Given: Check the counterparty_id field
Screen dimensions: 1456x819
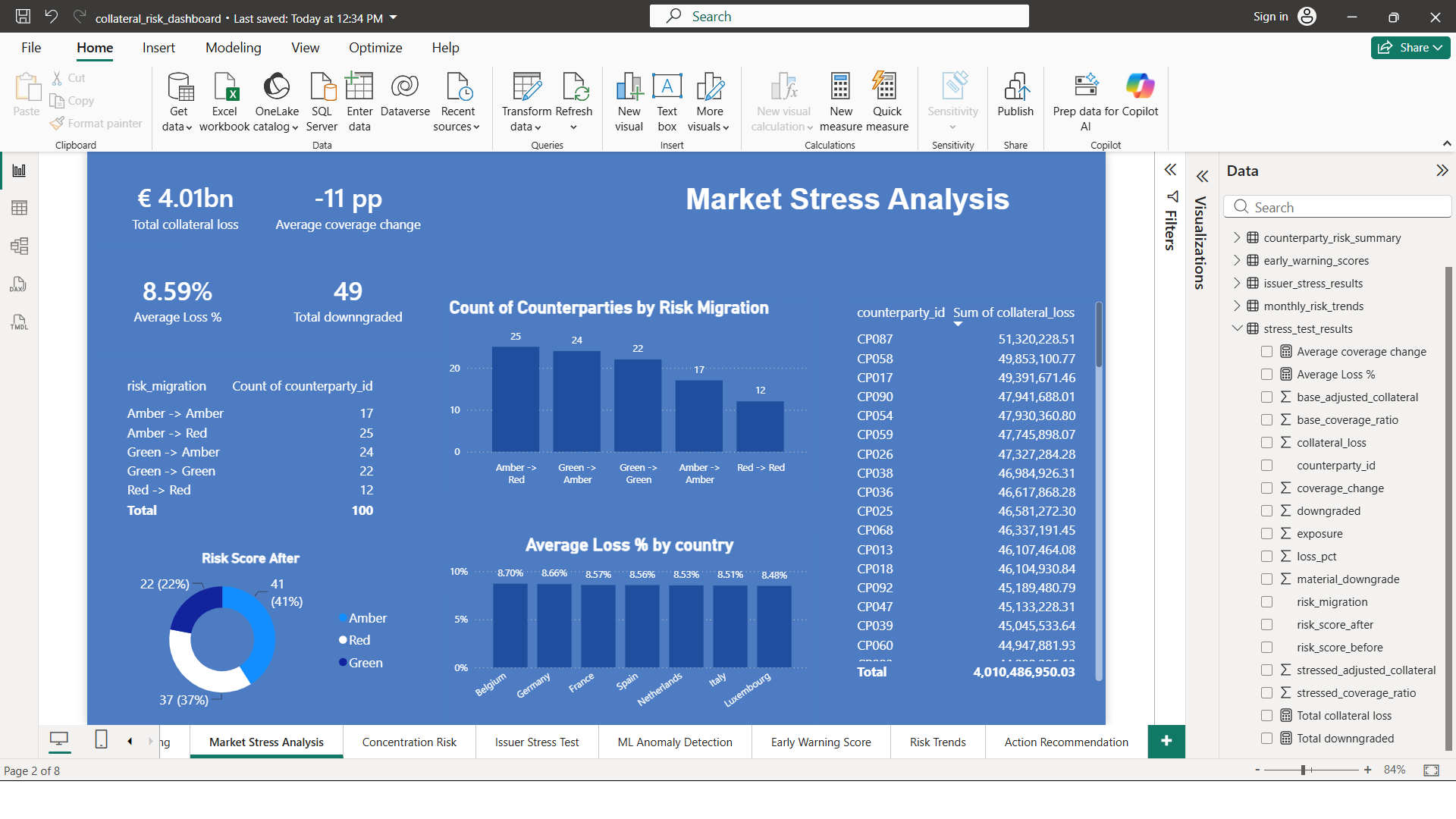Looking at the screenshot, I should coord(1266,465).
